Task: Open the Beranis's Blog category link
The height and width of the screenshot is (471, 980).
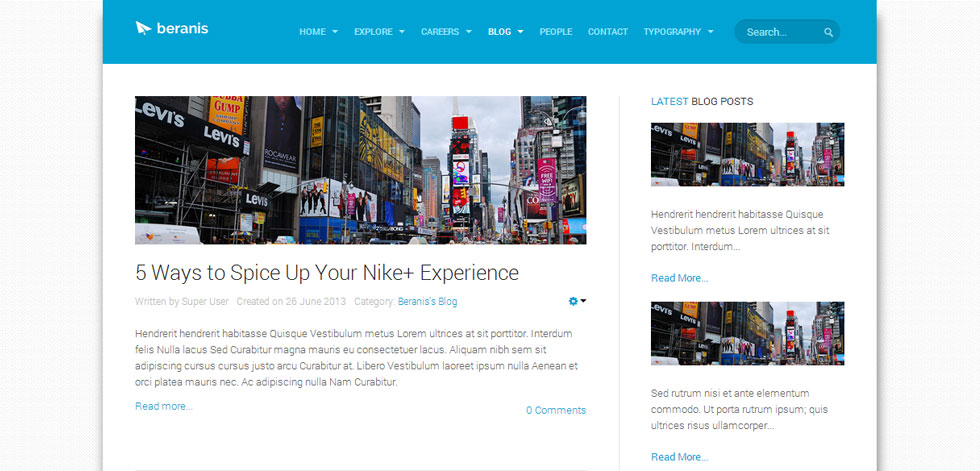Action: click(x=428, y=302)
